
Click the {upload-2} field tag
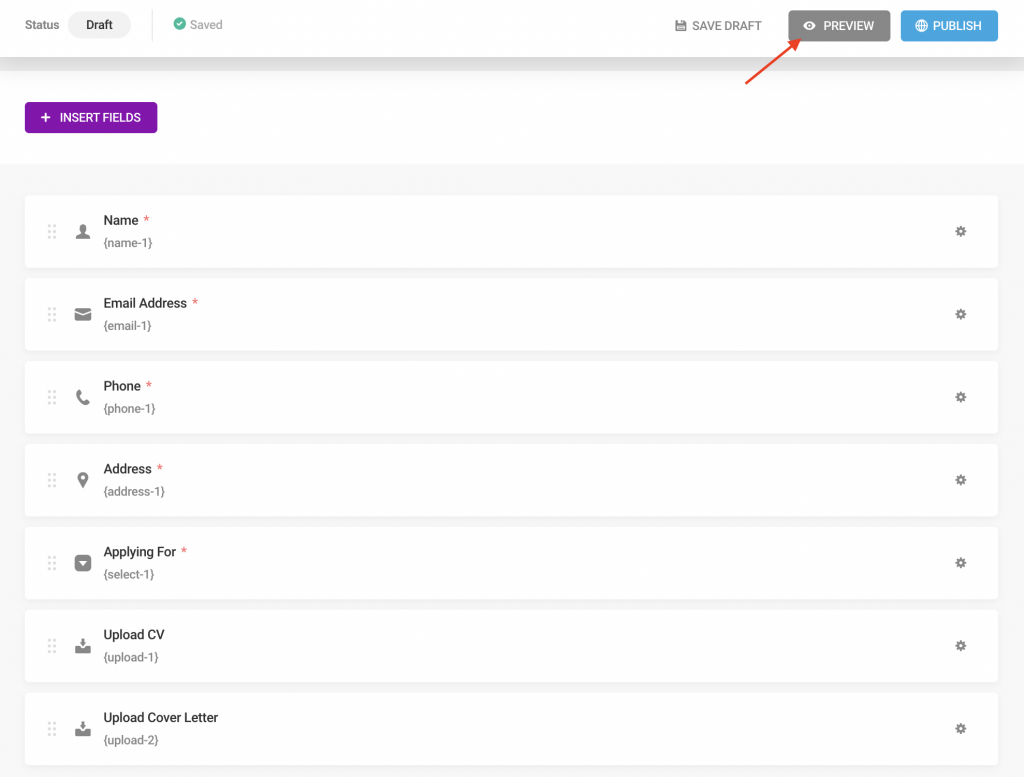(131, 740)
